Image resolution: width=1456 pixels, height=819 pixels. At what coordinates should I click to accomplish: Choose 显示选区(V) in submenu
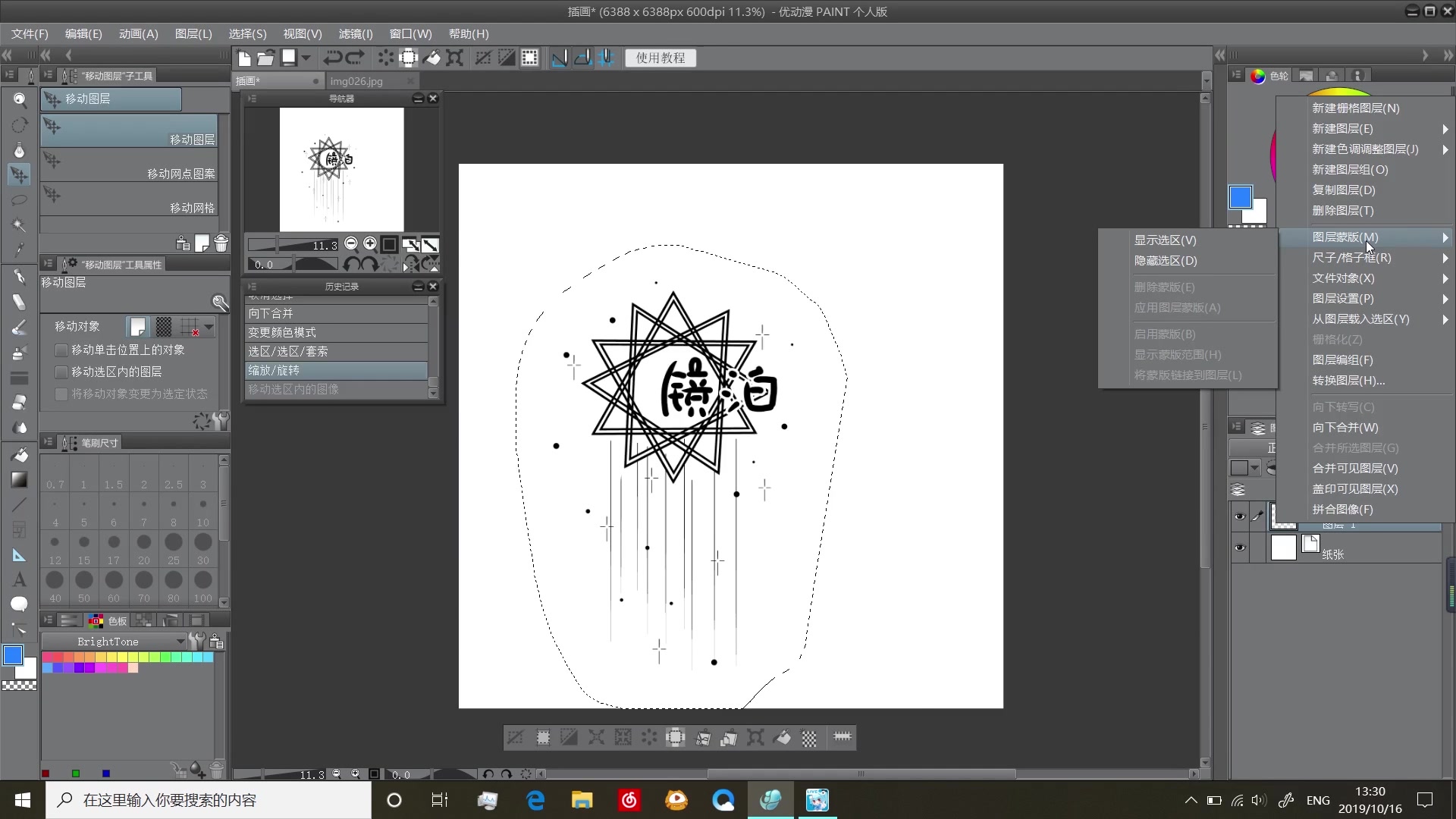pyautogui.click(x=1165, y=240)
